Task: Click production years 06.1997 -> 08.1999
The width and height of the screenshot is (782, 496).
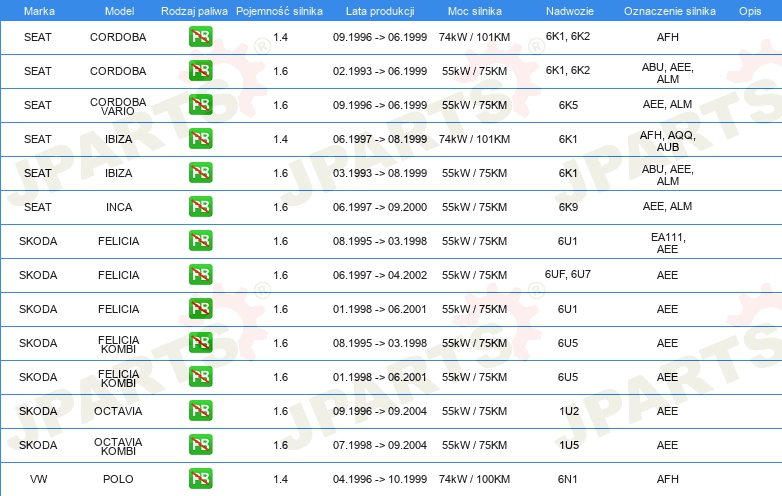Action: [380, 139]
